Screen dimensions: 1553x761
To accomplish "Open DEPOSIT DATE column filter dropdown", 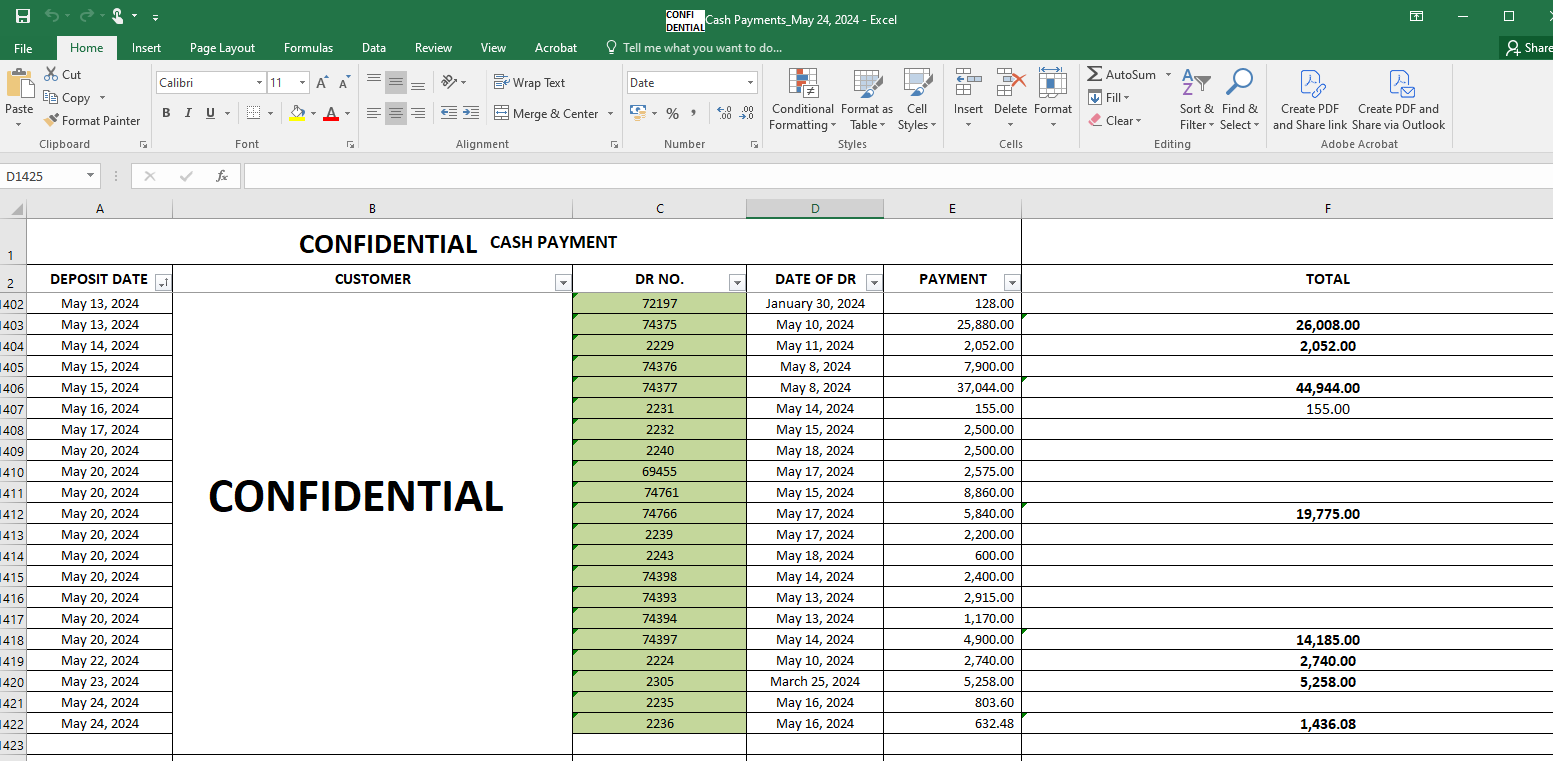I will (163, 282).
